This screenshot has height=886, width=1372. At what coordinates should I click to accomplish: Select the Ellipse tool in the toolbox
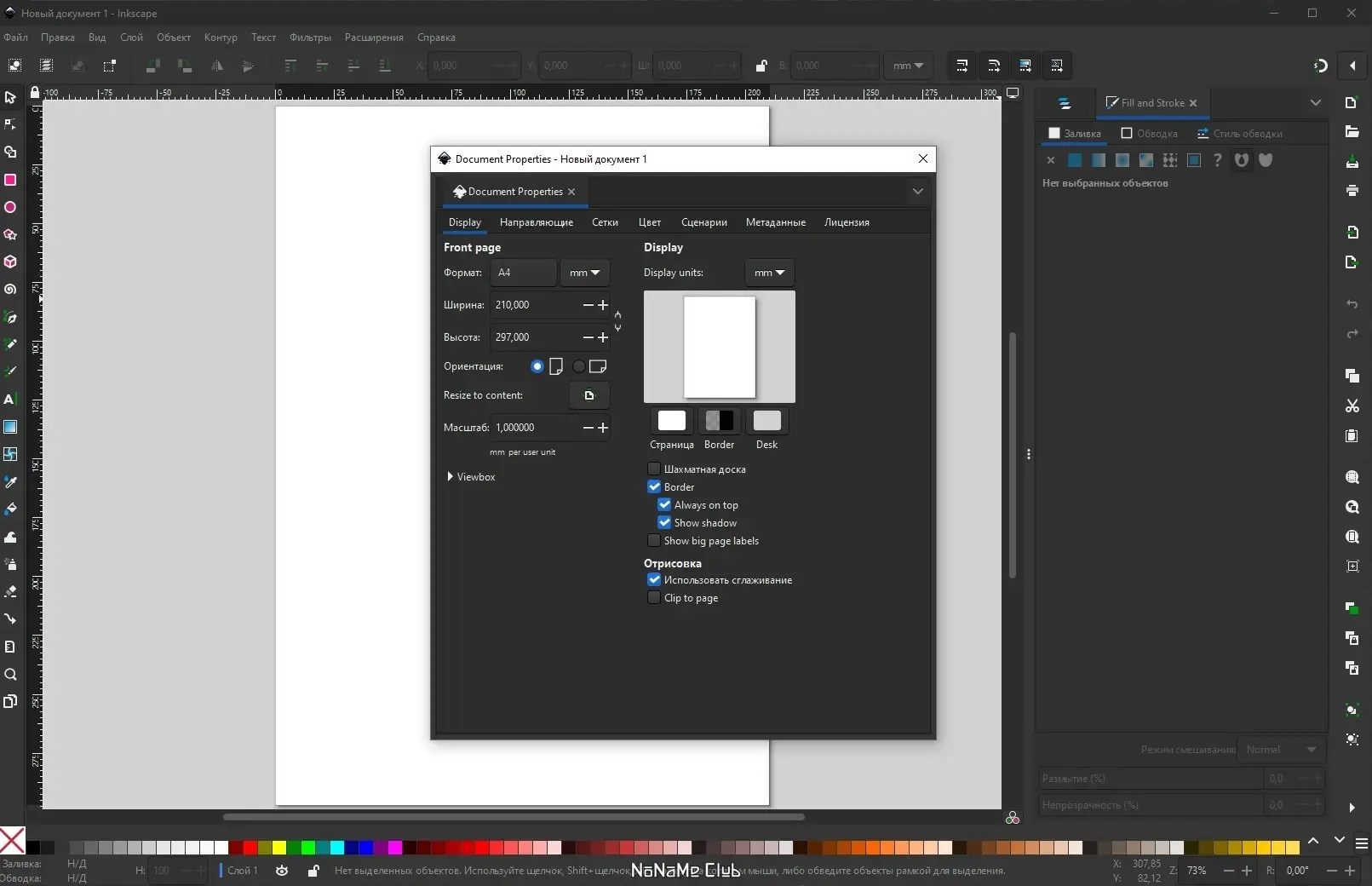(x=10, y=207)
